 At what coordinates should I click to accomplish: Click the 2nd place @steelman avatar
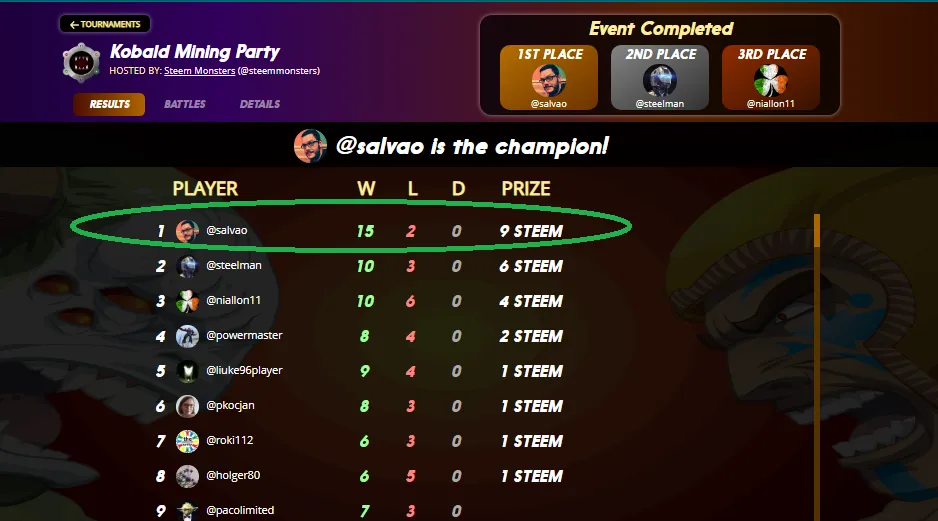660,80
